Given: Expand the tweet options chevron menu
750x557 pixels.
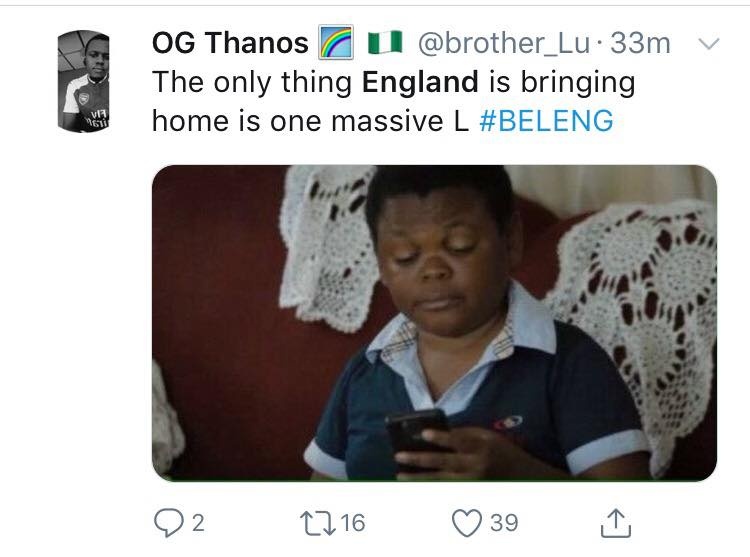Looking at the screenshot, I should pyautogui.click(x=707, y=44).
